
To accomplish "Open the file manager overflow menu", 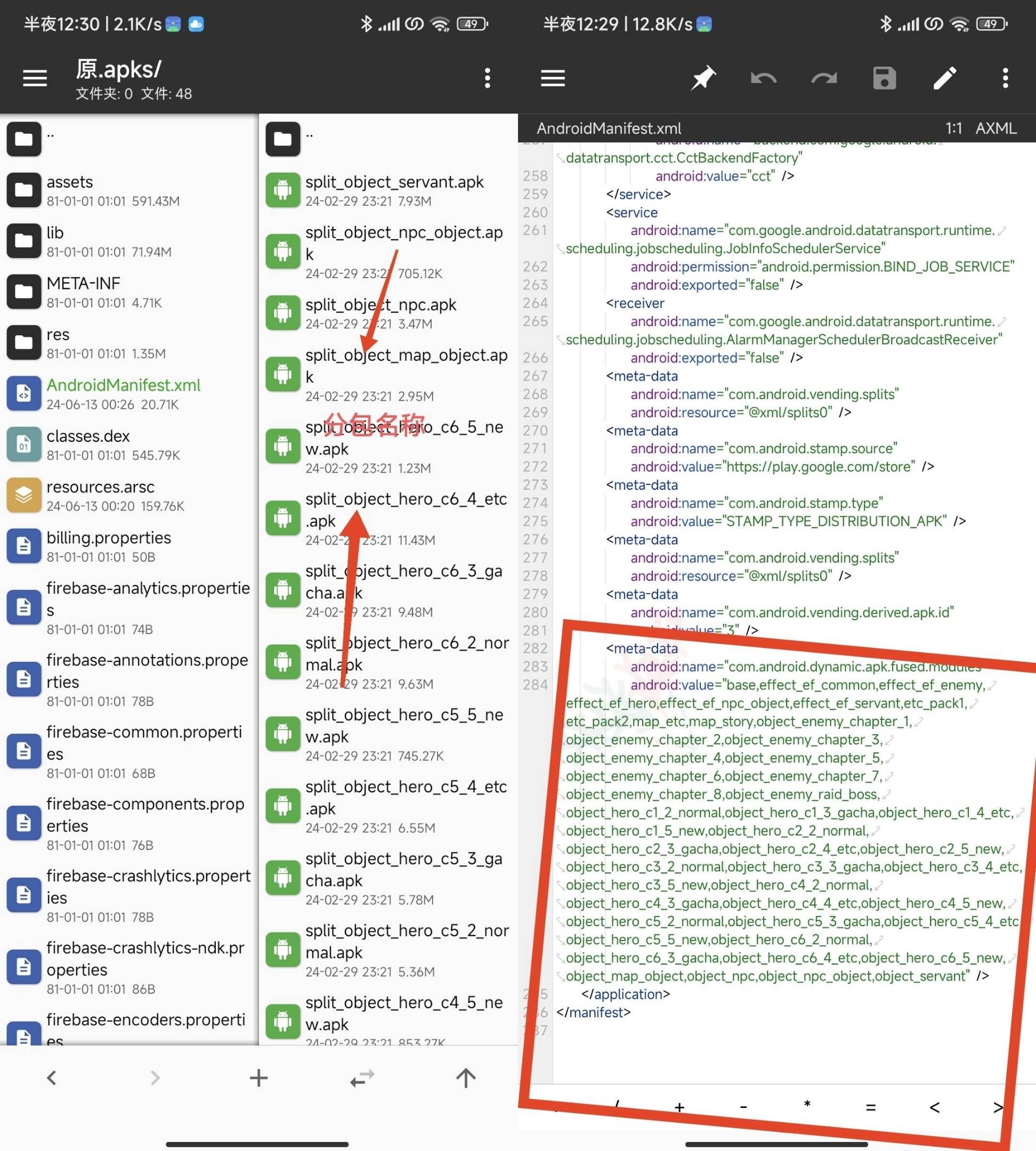I will click(487, 78).
